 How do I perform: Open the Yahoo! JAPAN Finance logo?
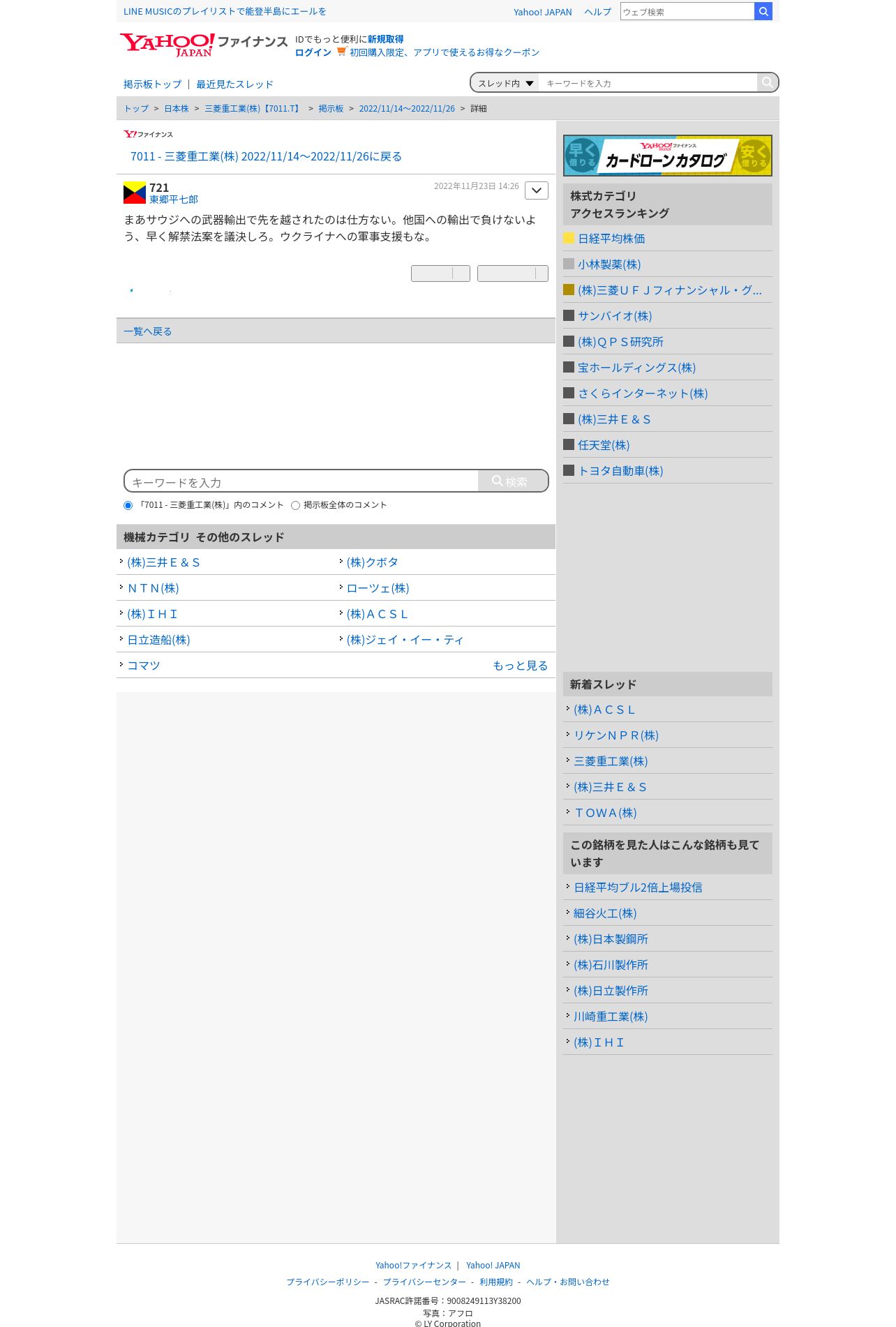204,45
